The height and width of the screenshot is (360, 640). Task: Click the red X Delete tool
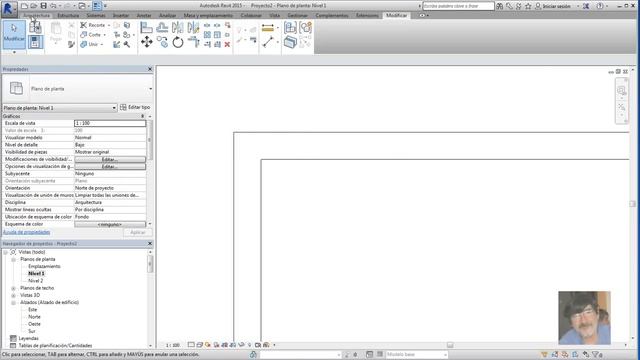(227, 44)
